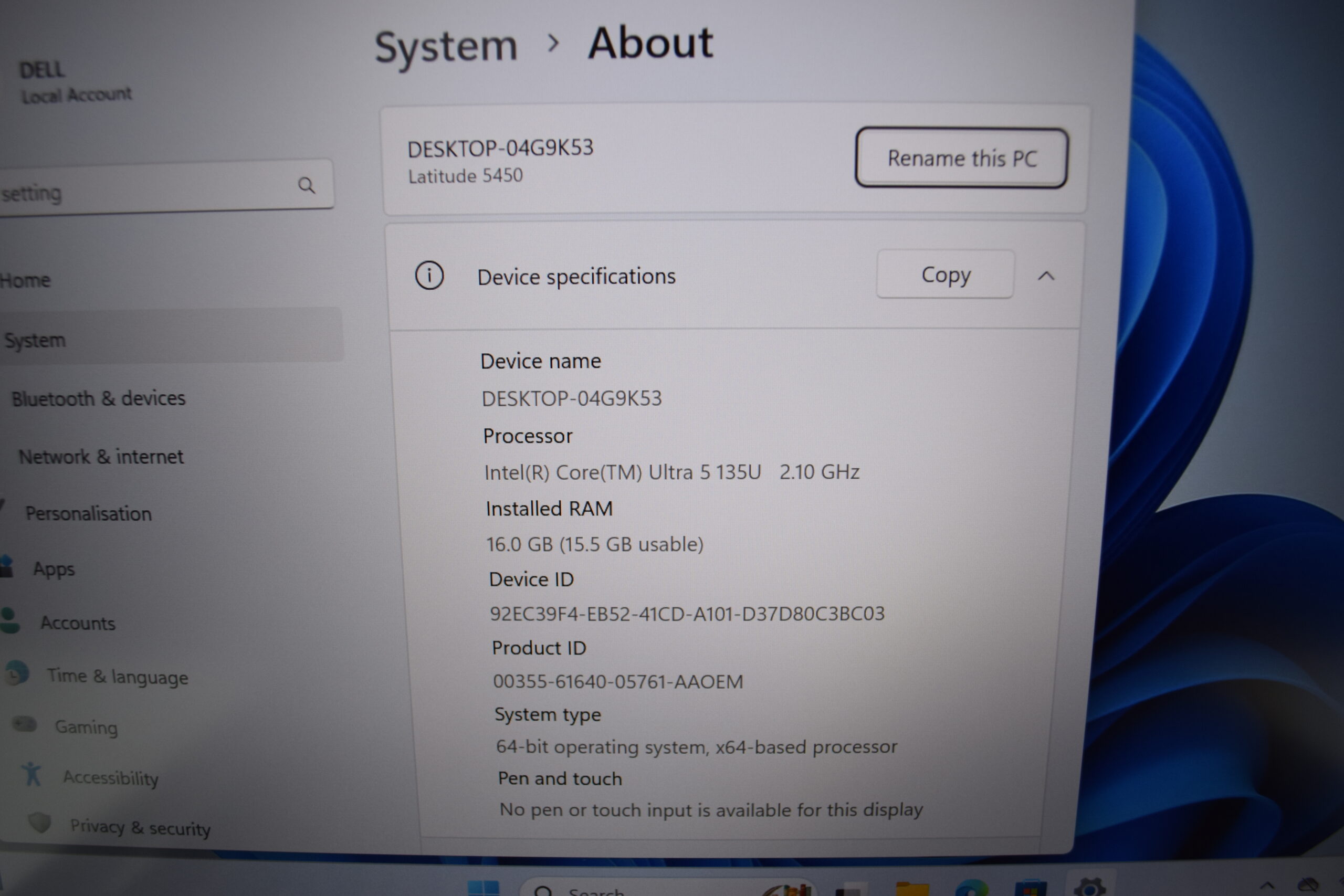This screenshot has height=896, width=1344.
Task: Click the Accounts person icon
Action: [x=10, y=620]
